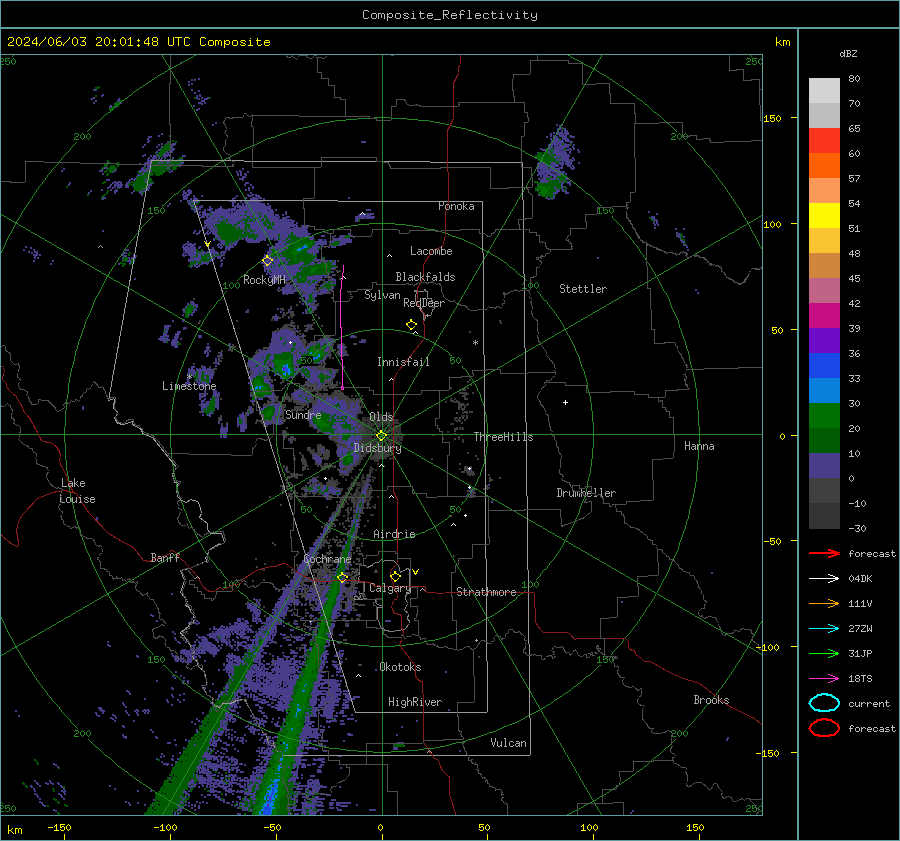Select the magenta swatch between 42 and 39
This screenshot has width=900, height=841.
pos(824,315)
